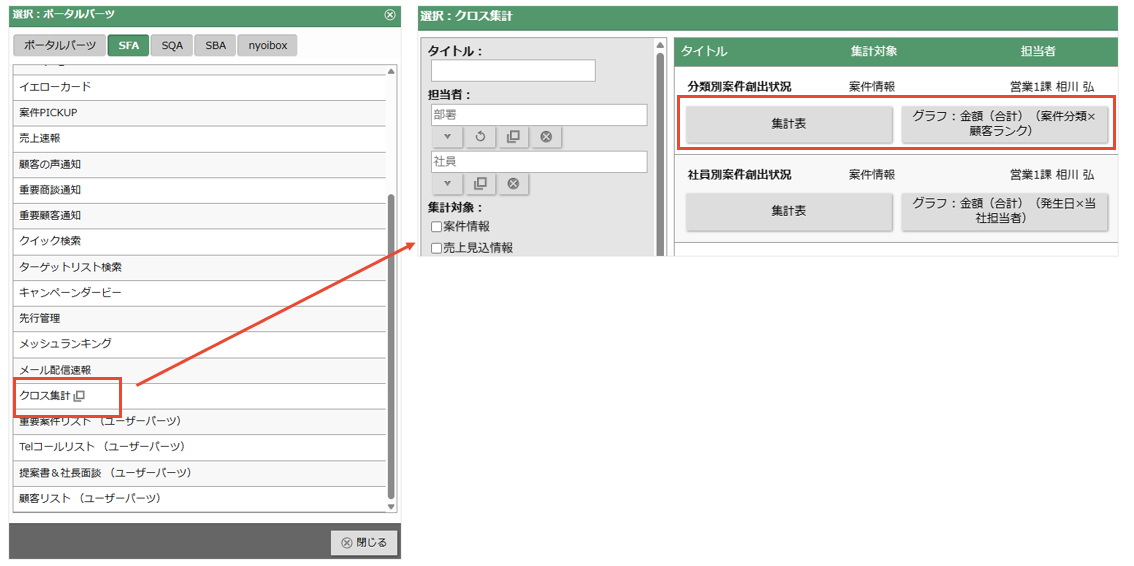Click the popup icon beside クロス集計
The width and height of the screenshot is (1134, 566).
click(80, 396)
